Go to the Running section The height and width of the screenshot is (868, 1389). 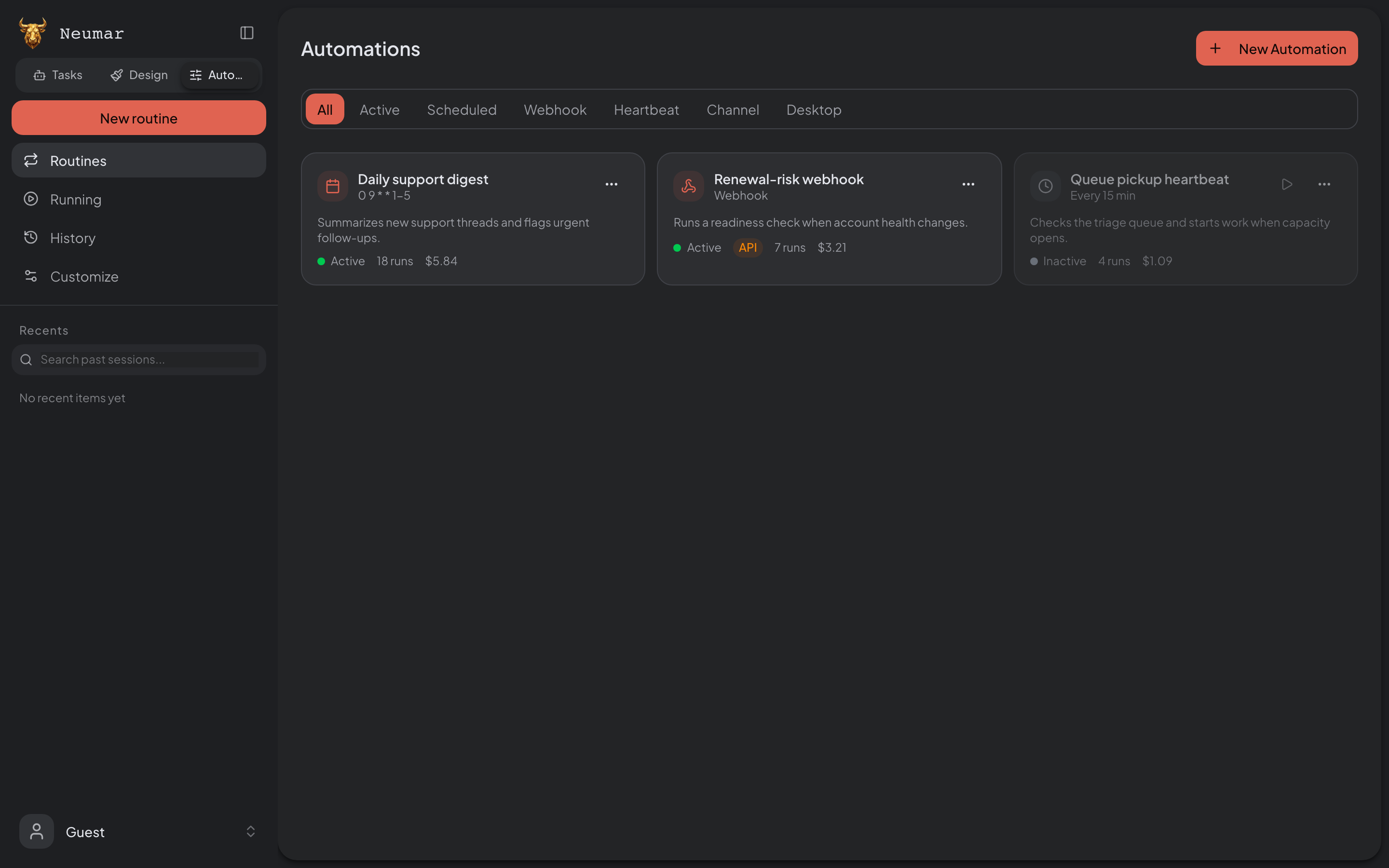[139, 199]
